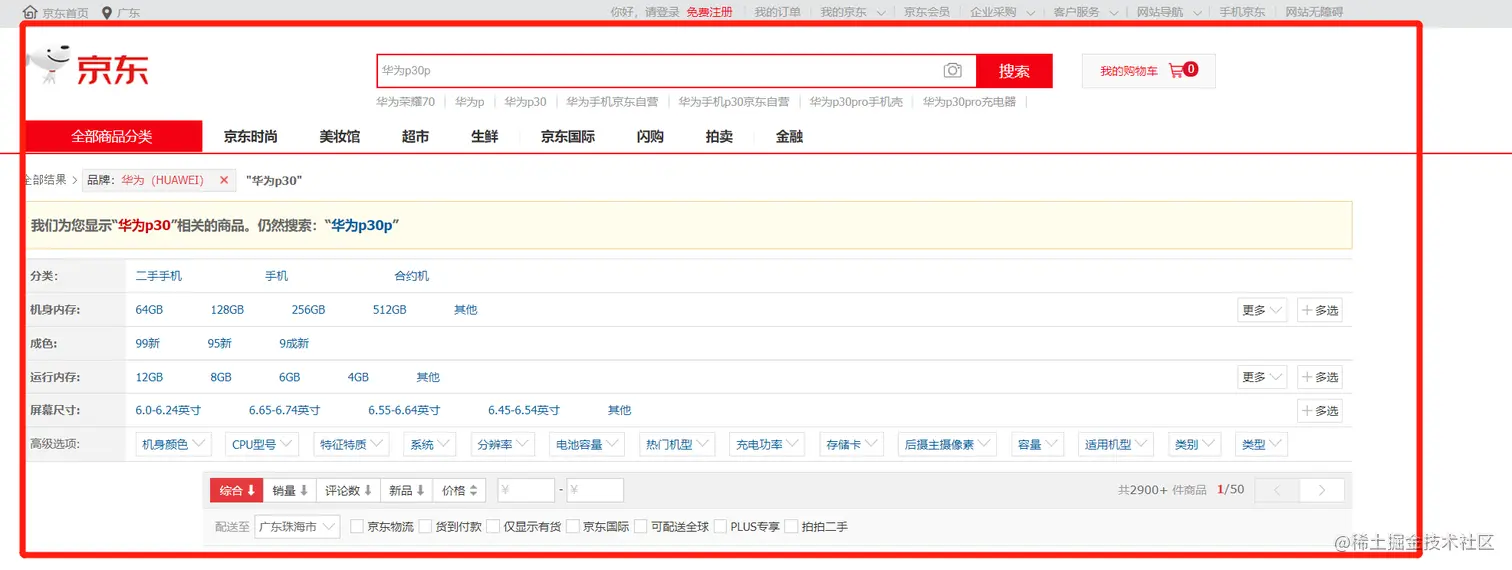
Task: Go to the next results page arrow
Action: (x=1322, y=490)
